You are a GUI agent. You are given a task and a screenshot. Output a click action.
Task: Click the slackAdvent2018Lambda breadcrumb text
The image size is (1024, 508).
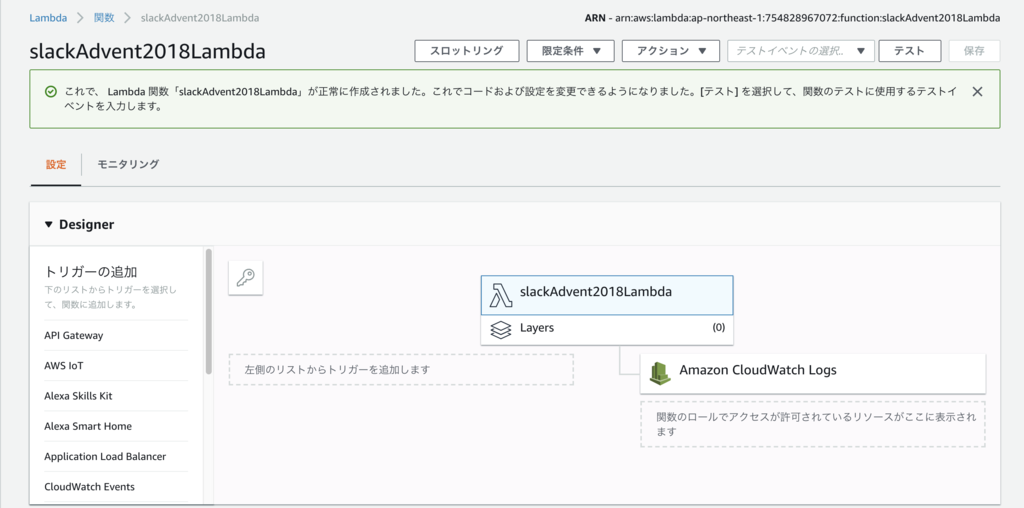(x=200, y=18)
